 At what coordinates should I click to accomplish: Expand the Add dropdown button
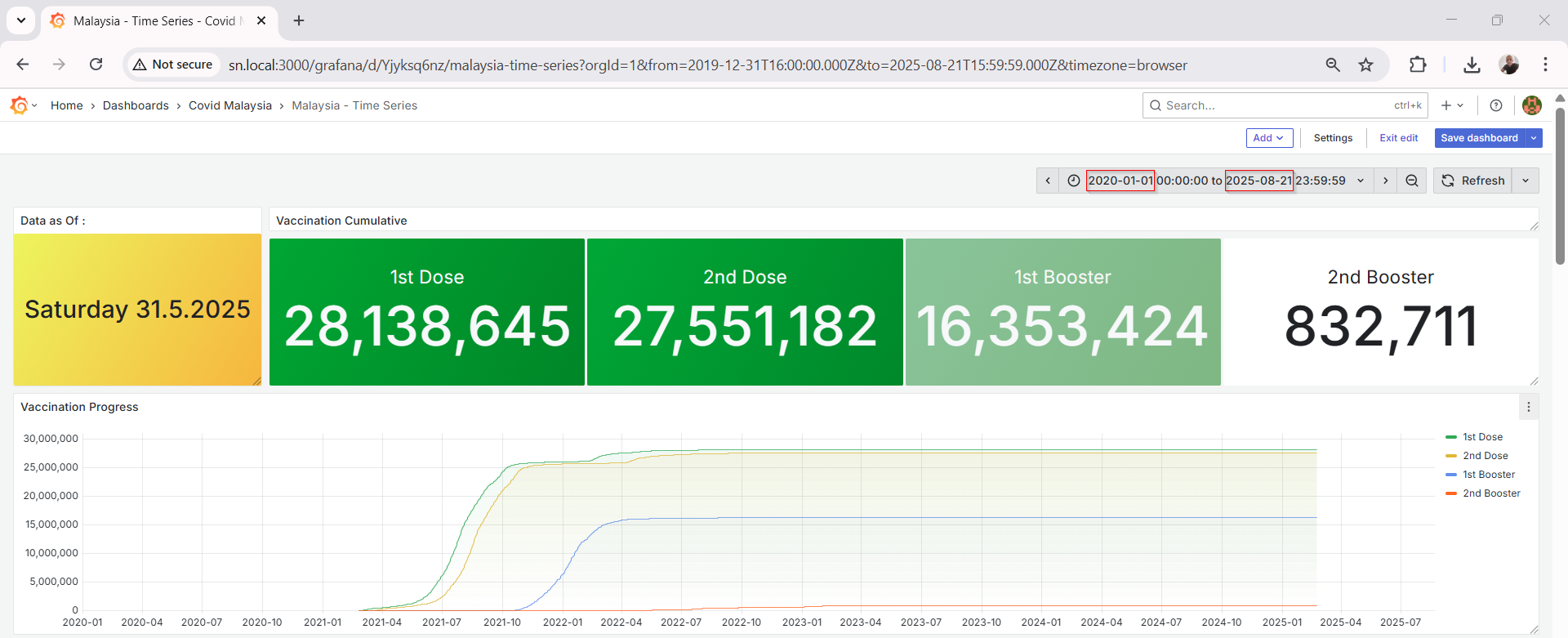[1269, 138]
